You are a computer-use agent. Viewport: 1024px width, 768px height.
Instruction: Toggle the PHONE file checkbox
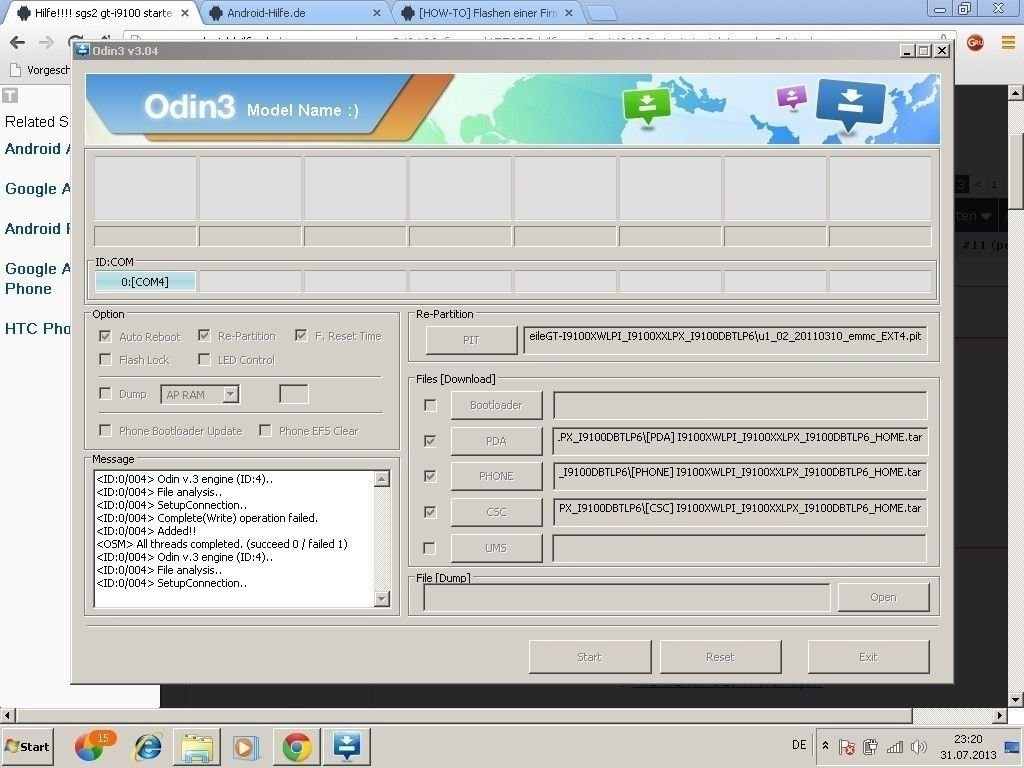point(430,476)
